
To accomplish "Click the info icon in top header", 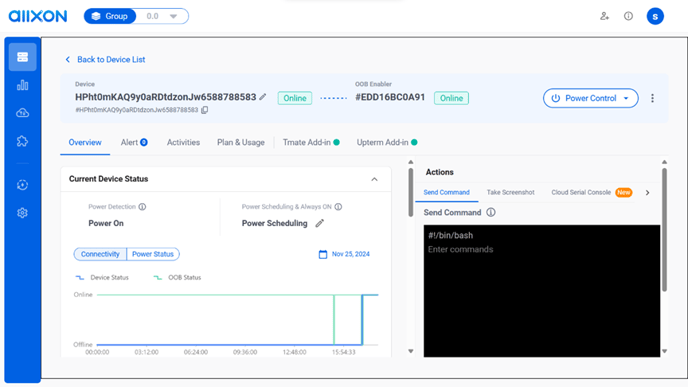I will (x=628, y=16).
